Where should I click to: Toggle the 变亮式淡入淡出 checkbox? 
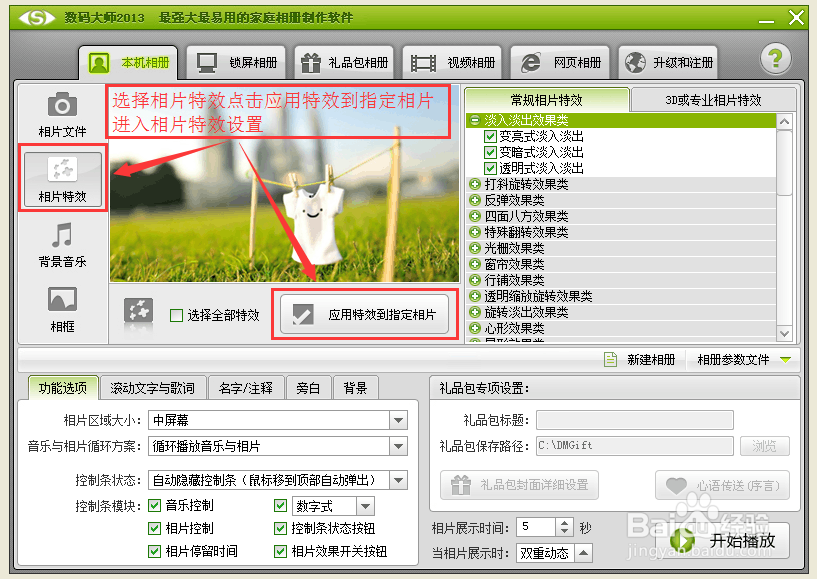click(x=490, y=137)
